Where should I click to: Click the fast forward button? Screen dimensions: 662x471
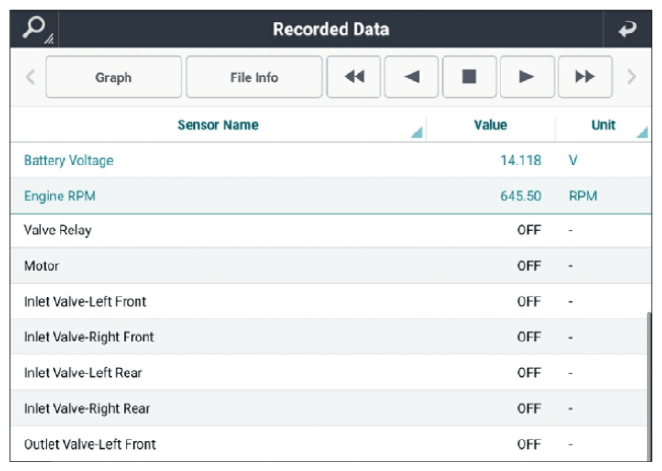pos(585,77)
